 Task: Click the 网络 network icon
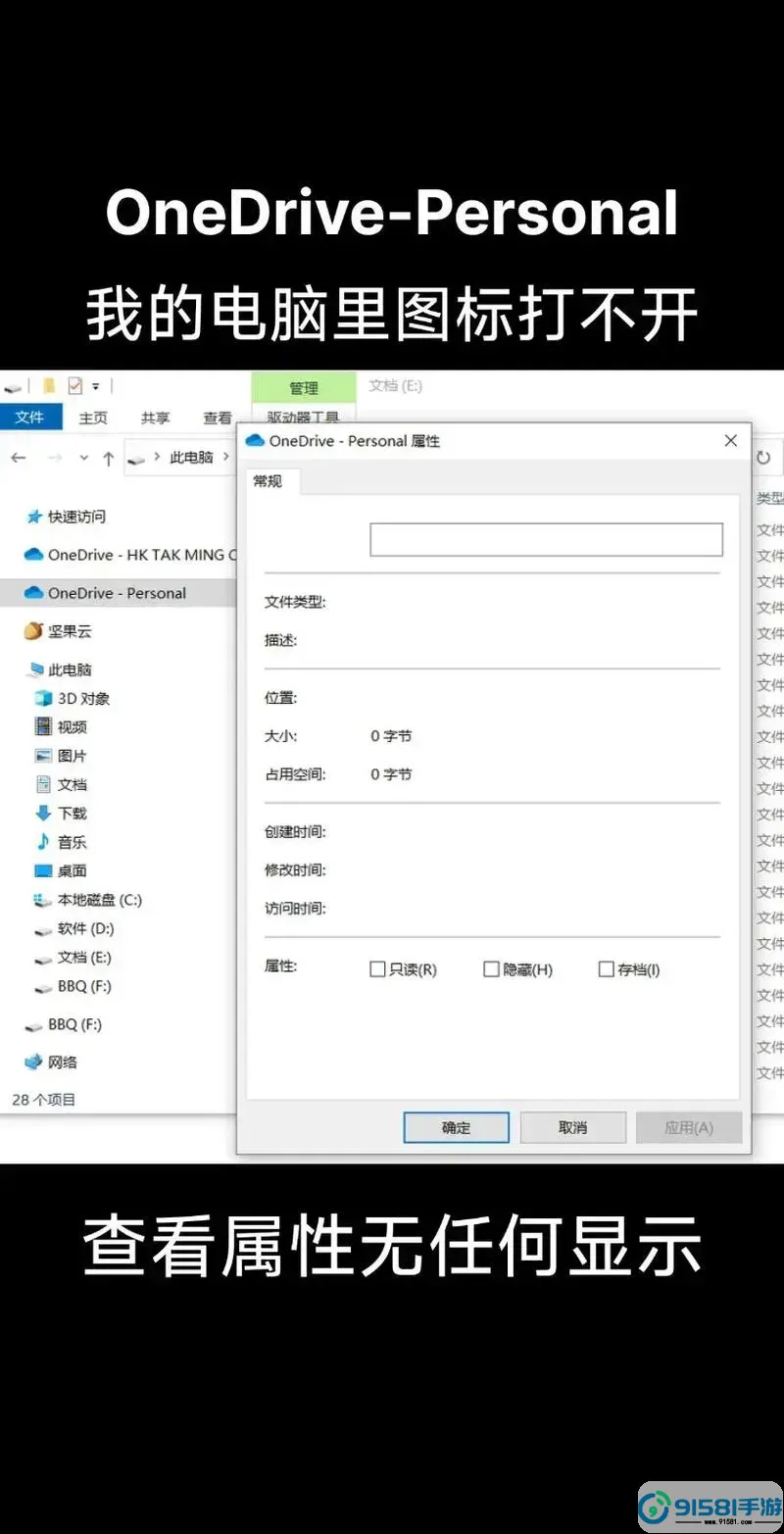click(x=34, y=1062)
